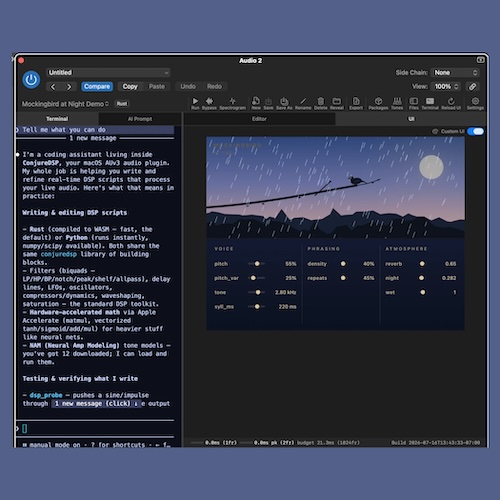Click the Paste button
The width and height of the screenshot is (500, 500).
[157, 87]
